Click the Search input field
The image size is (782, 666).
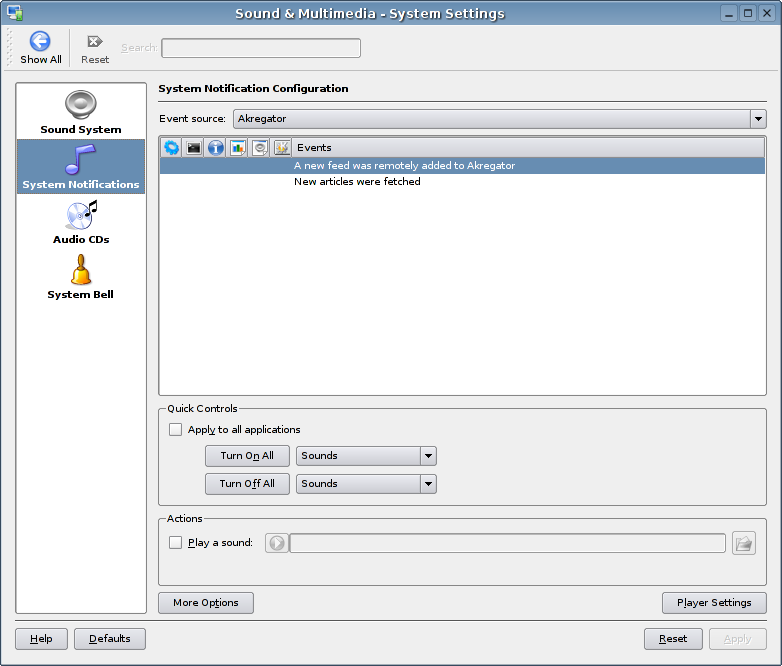pyautogui.click(x=261, y=48)
